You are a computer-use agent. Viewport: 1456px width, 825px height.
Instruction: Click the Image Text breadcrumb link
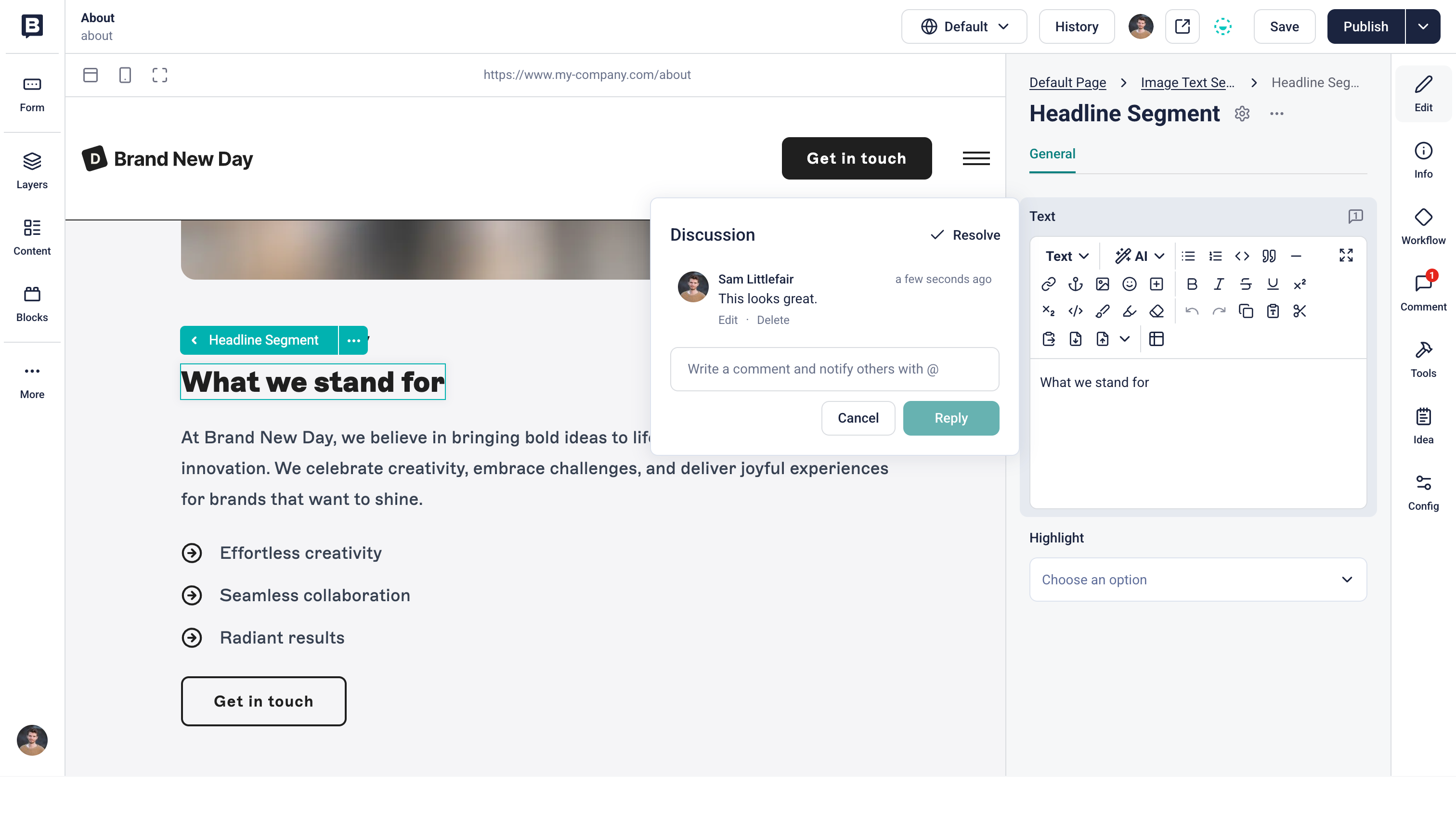tap(1187, 83)
